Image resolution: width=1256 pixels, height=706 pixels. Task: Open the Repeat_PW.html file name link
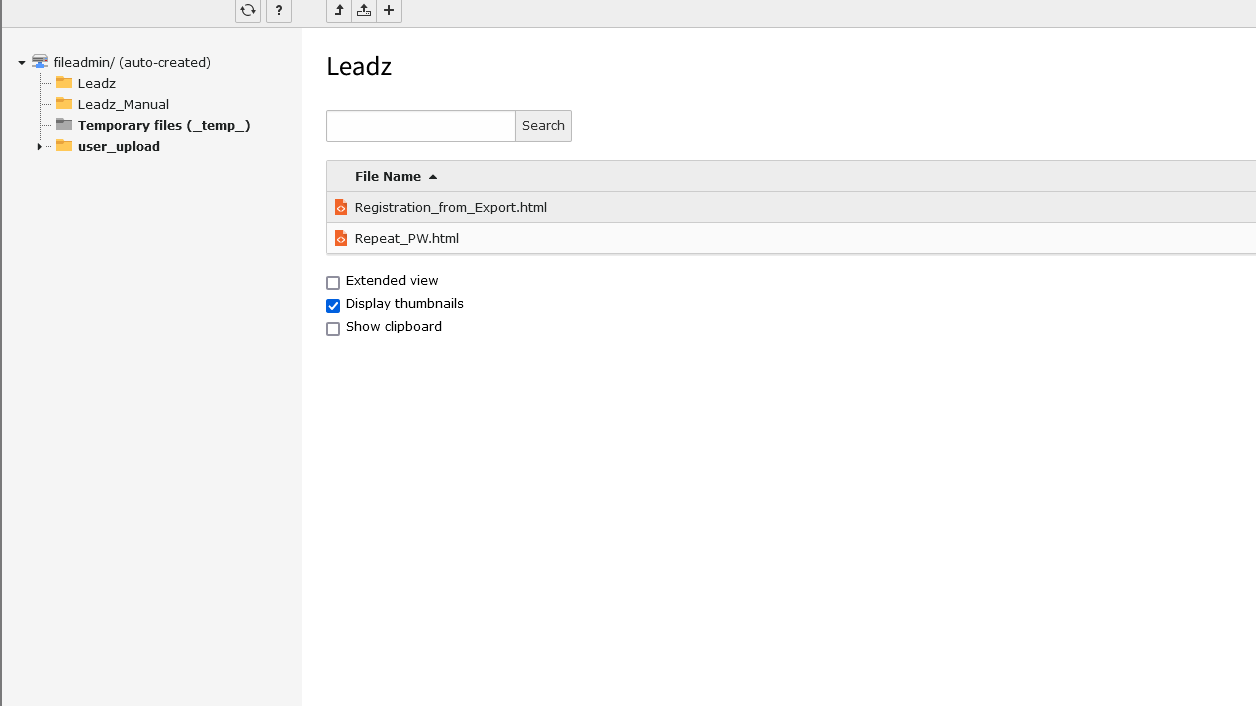[406, 238]
